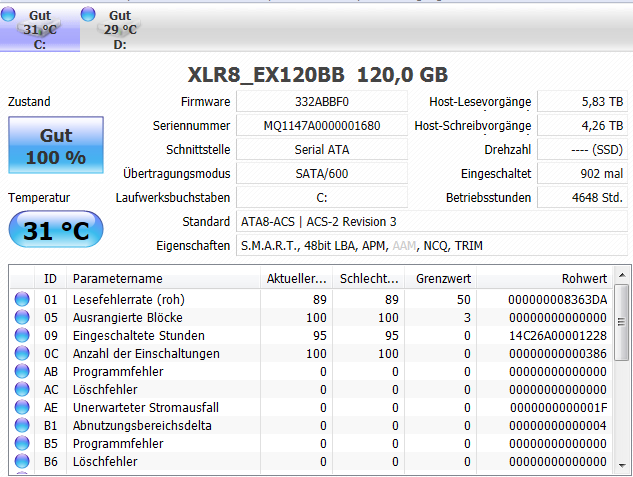Click the 31 °C temperature indicator
Screen dimensions: 633x477
pos(56,230)
